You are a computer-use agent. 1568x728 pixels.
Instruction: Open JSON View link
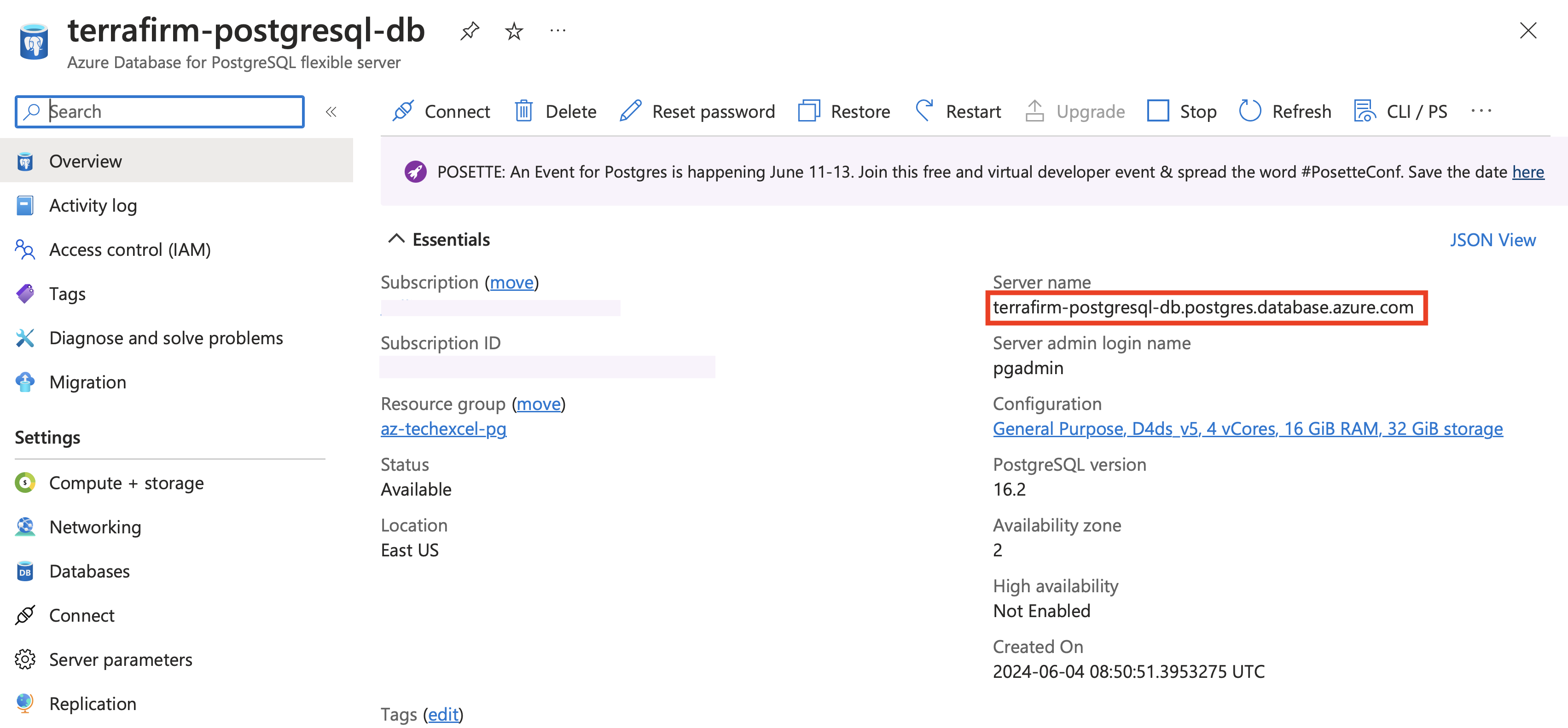1492,240
